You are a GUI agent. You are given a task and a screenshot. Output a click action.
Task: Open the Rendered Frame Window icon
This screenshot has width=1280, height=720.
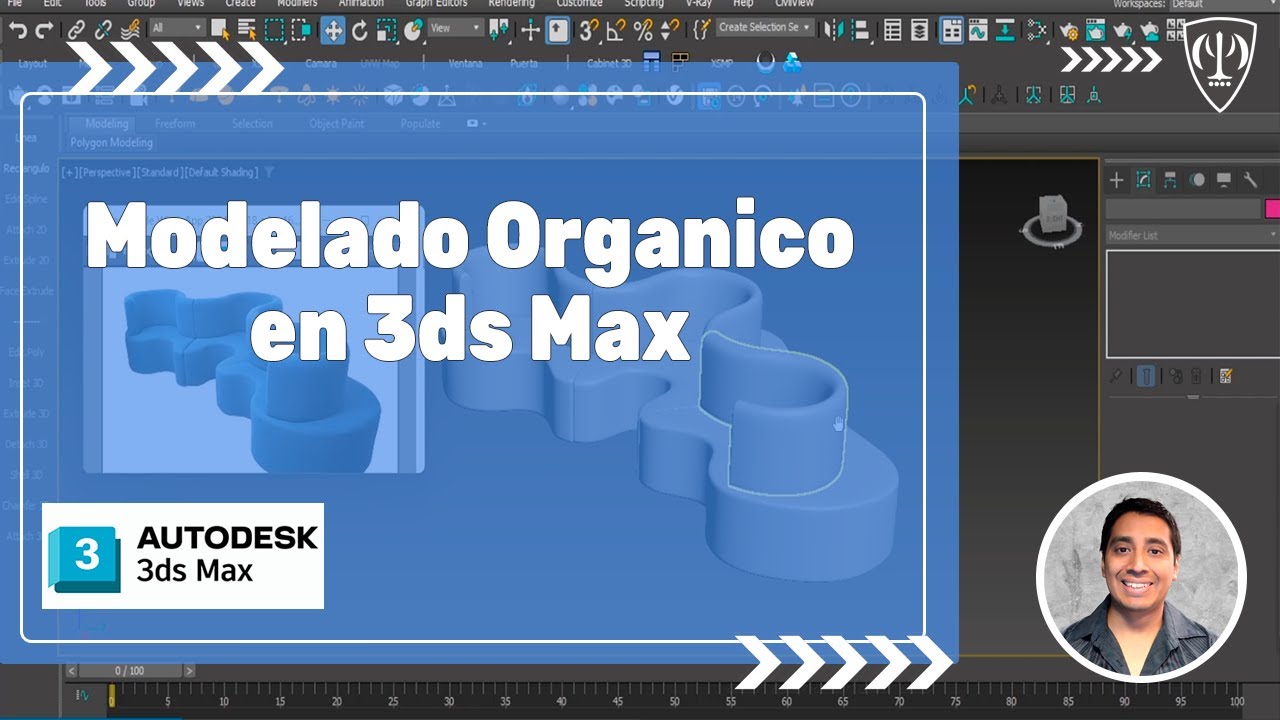[x=1096, y=30]
